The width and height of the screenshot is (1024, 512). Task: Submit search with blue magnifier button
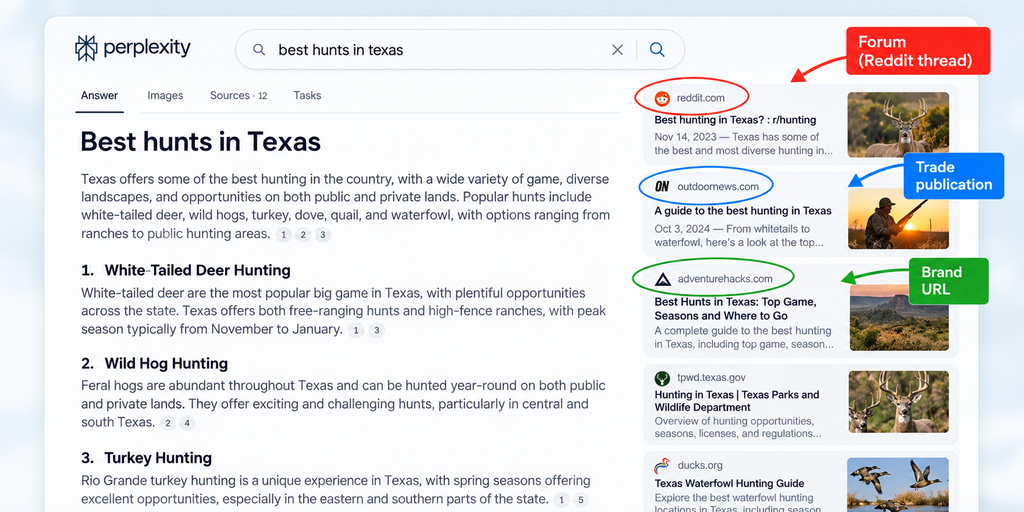[x=657, y=50]
